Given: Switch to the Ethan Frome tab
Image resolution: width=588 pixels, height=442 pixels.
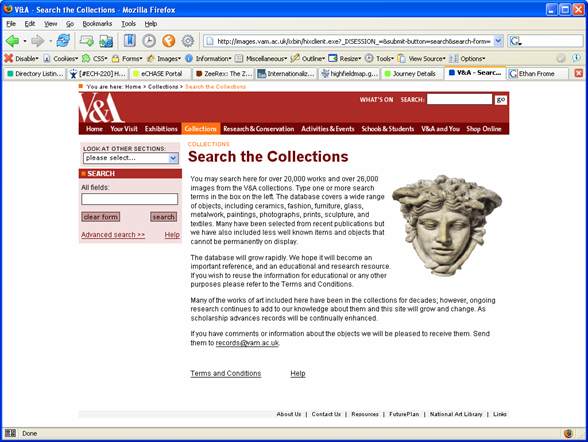Looking at the screenshot, I should click(538, 73).
